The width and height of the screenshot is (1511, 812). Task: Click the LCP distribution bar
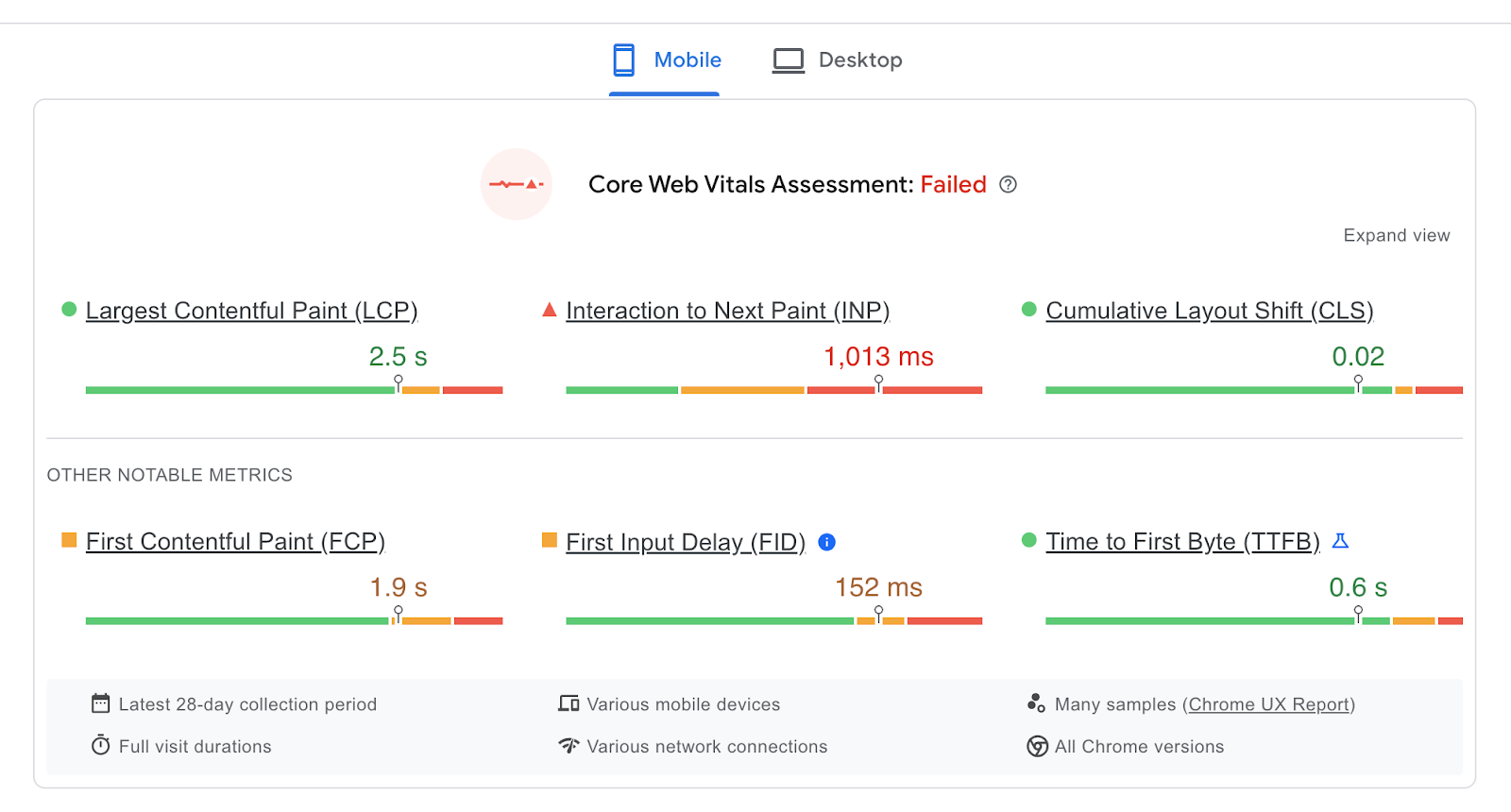294,390
